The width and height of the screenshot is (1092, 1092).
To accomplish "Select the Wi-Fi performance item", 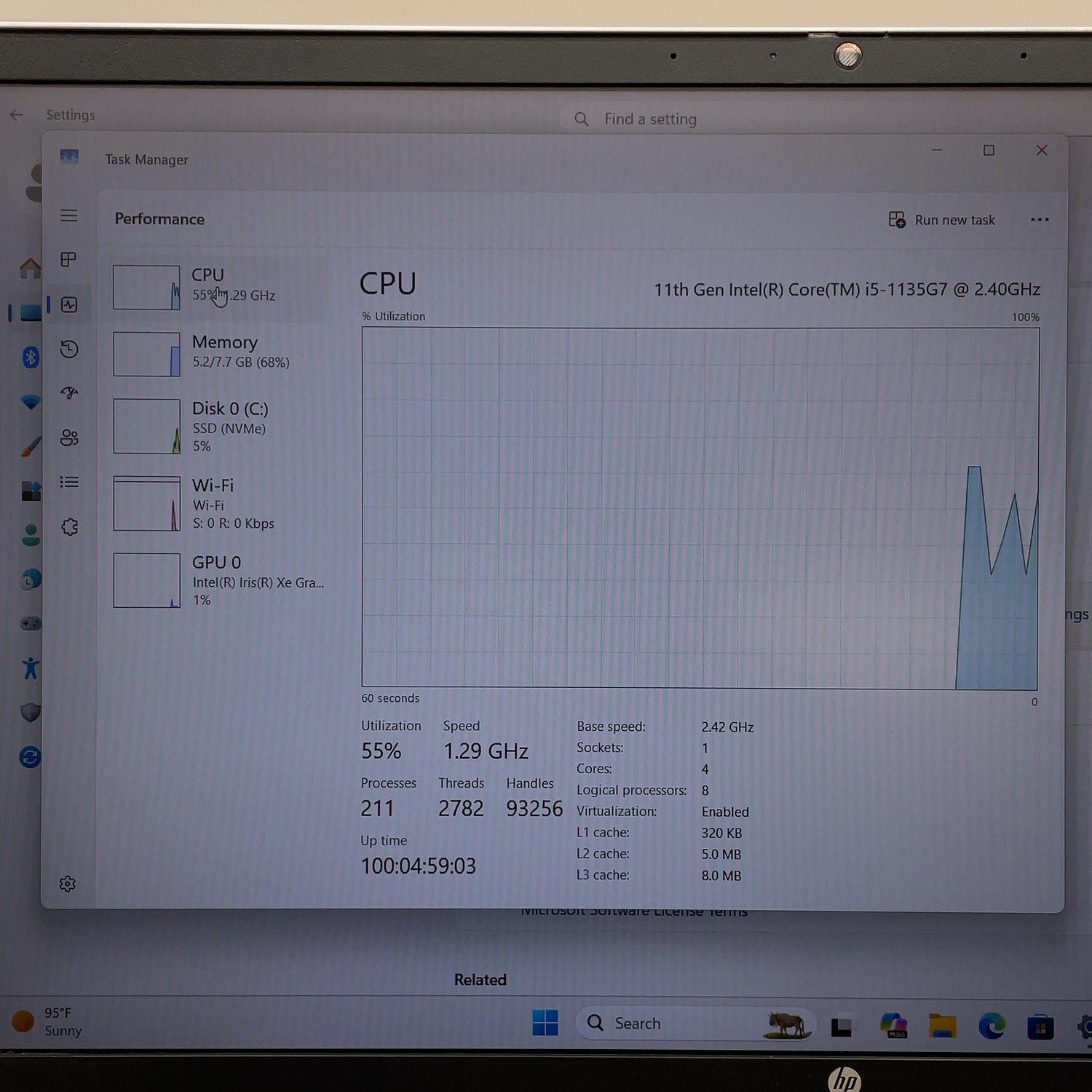I will click(x=218, y=504).
